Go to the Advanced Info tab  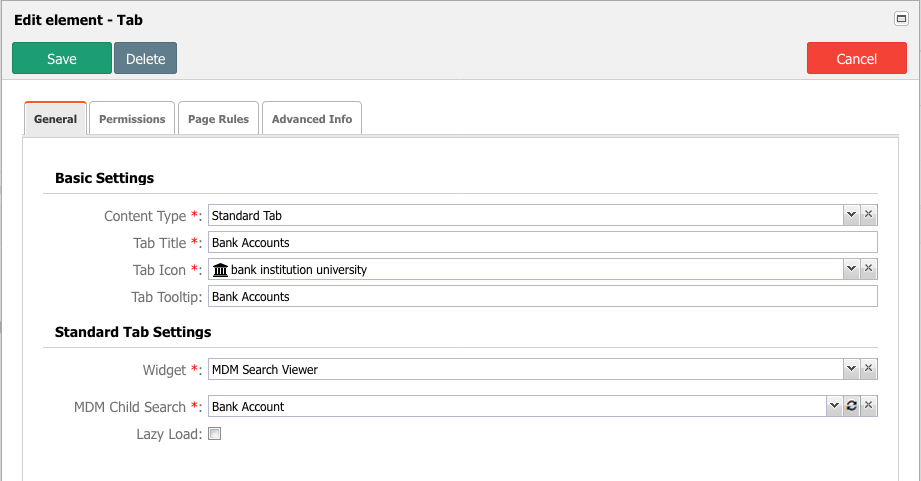(x=312, y=119)
